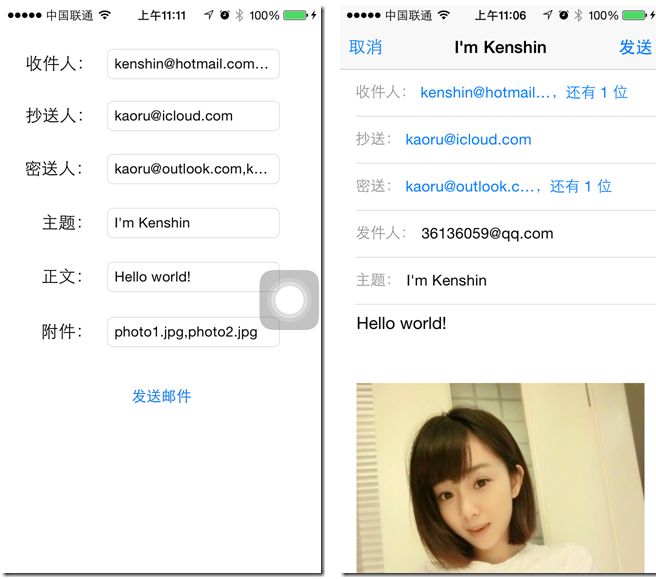
Task: Tap signal strength dots in right phone status bar
Action: (x=364, y=15)
